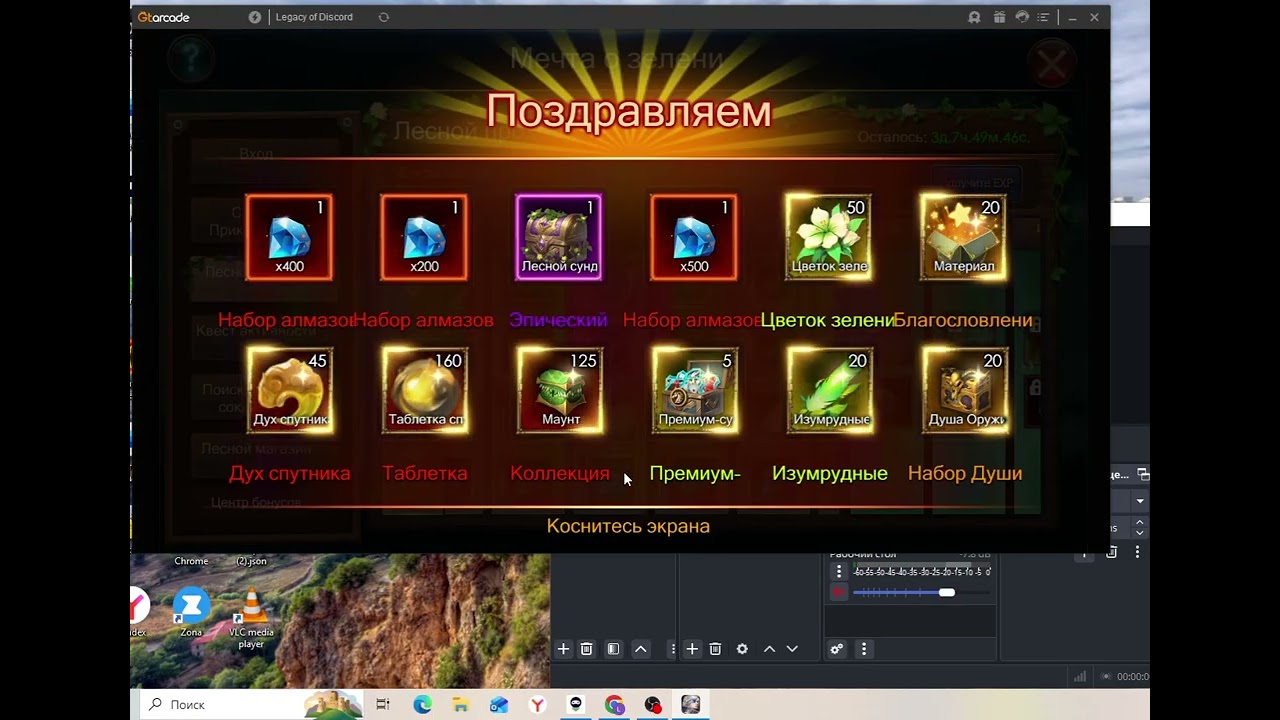
Task: Move source up in OBS sources list
Action: tap(769, 649)
